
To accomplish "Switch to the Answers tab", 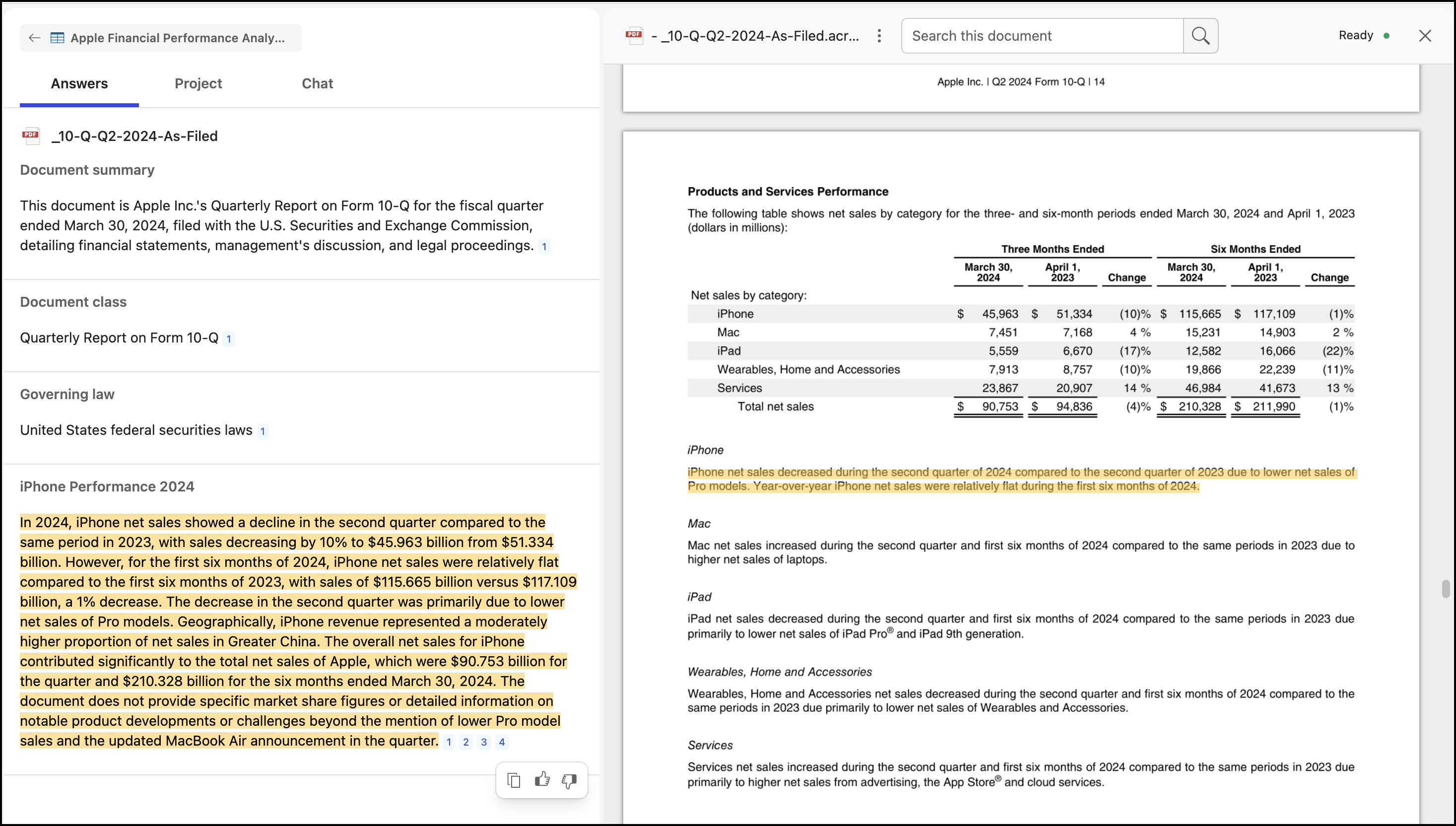I will coord(79,84).
